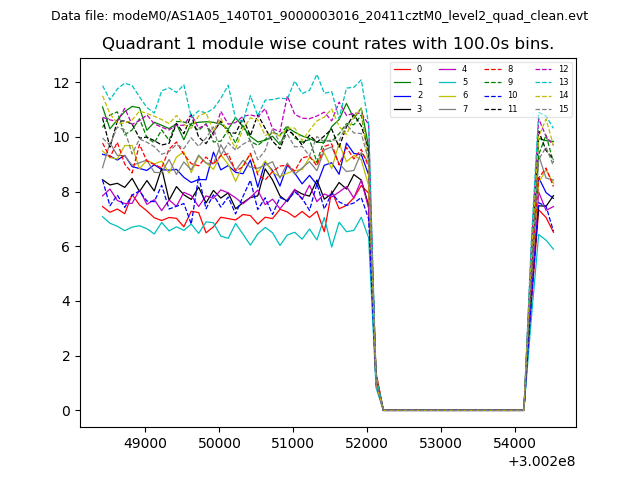Click the black solid legend line for module 3
The image size is (640, 480).
(x=402, y=108)
